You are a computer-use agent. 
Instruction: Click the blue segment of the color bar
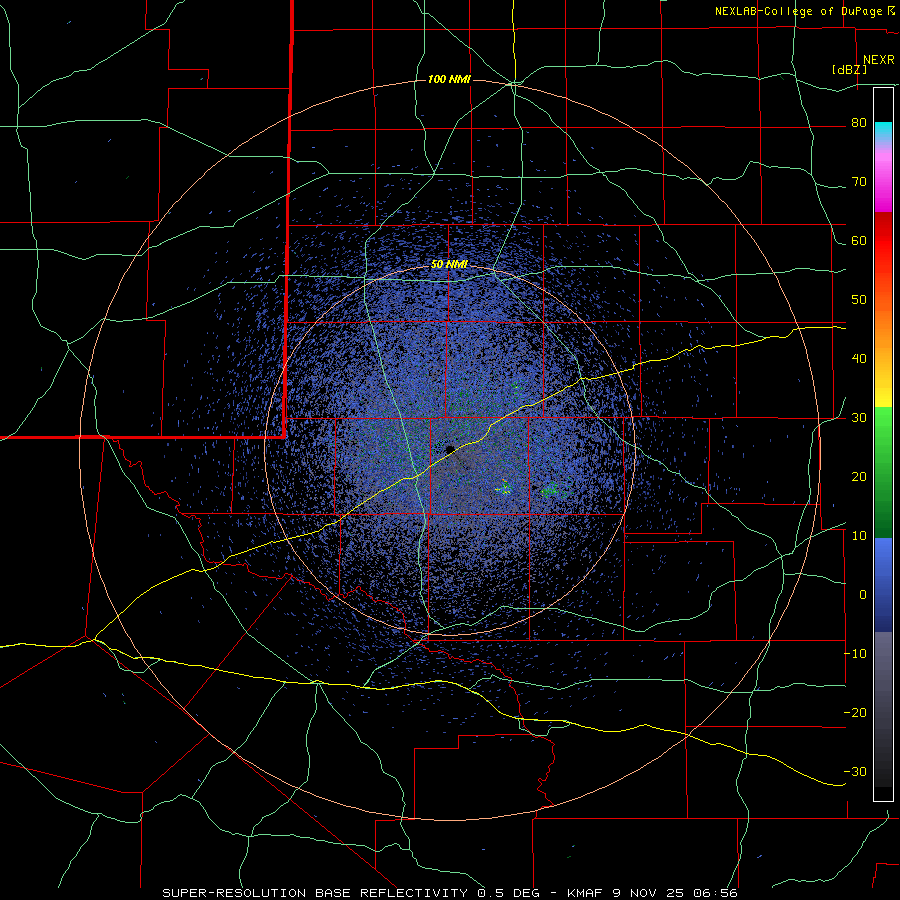click(x=883, y=585)
